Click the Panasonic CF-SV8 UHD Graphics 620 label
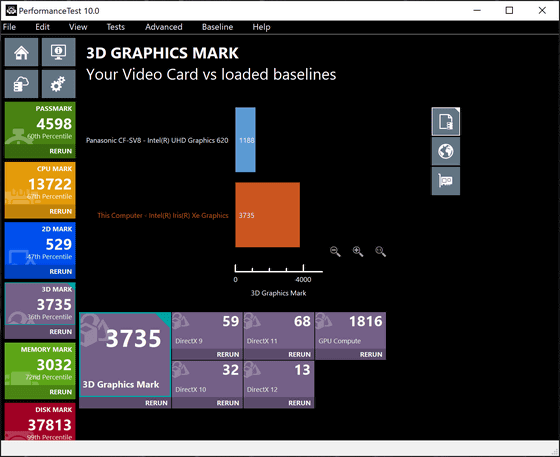Screen dimensions: 560x457 [157, 140]
